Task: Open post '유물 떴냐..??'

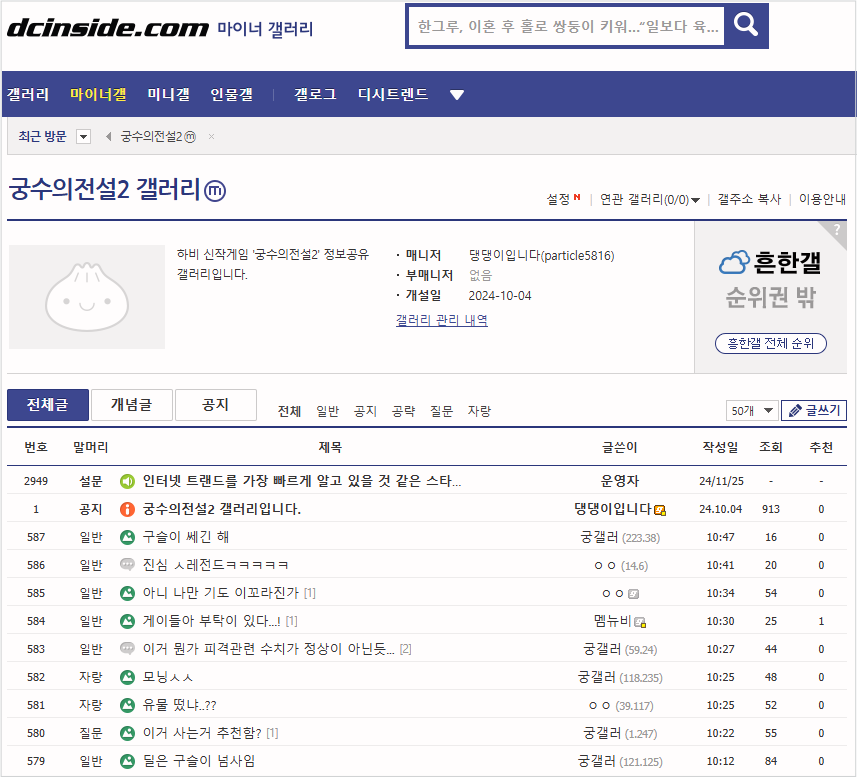Action: coord(179,705)
